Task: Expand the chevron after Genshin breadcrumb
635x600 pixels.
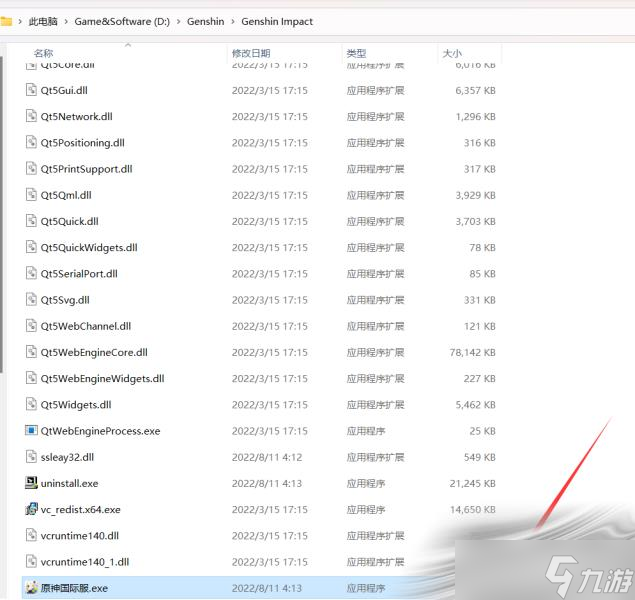Action: tap(233, 21)
